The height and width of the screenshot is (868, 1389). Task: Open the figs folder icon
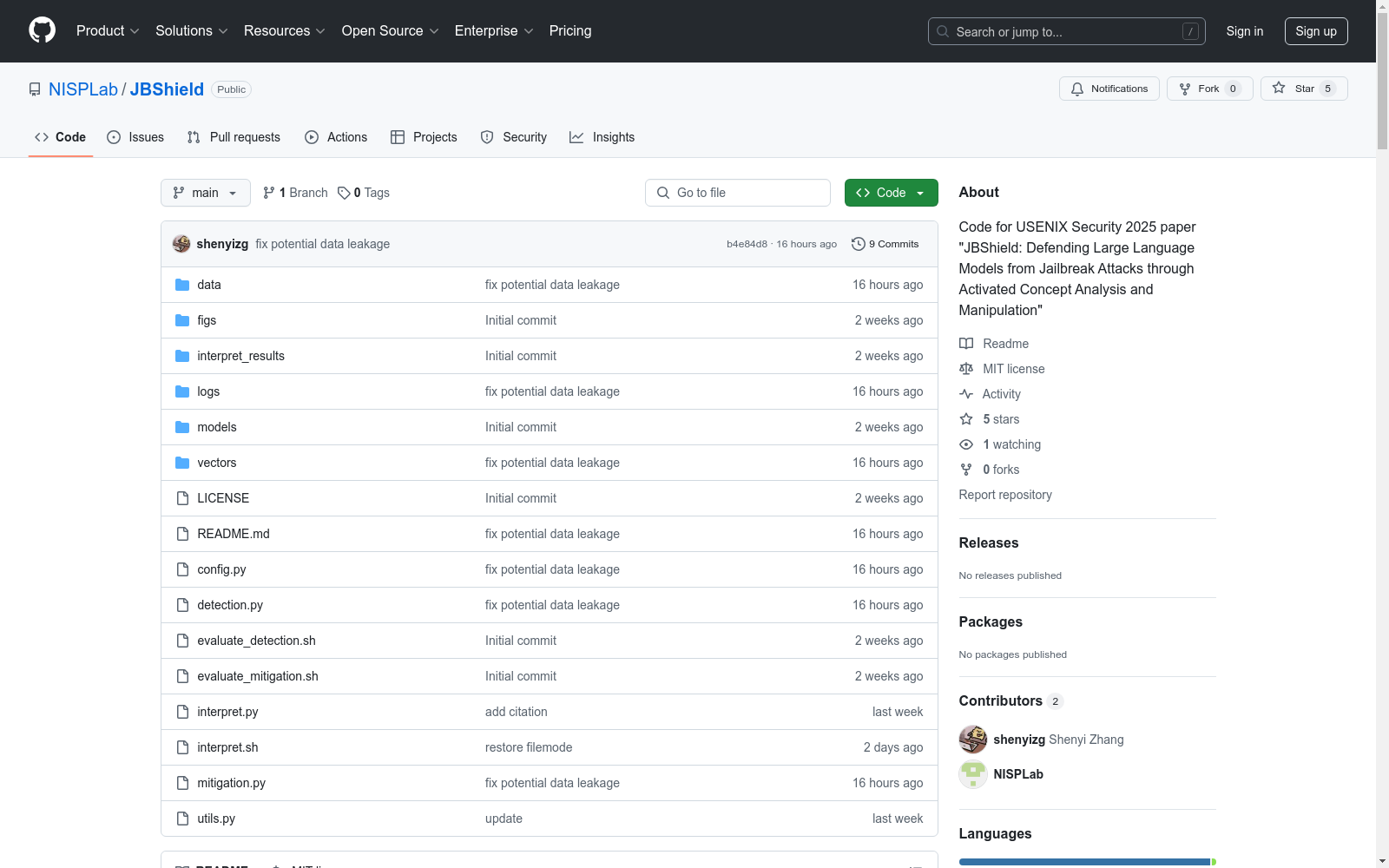182,320
